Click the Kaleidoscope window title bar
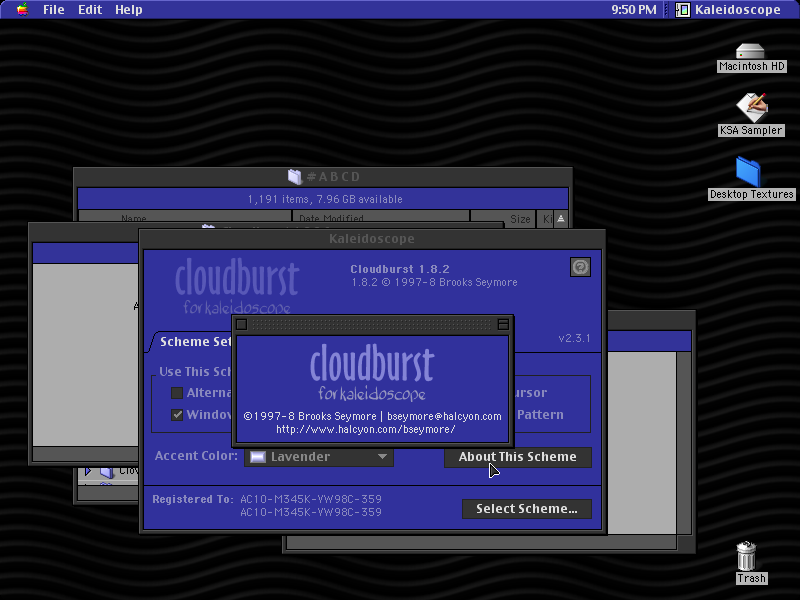800x600 pixels. [x=372, y=239]
